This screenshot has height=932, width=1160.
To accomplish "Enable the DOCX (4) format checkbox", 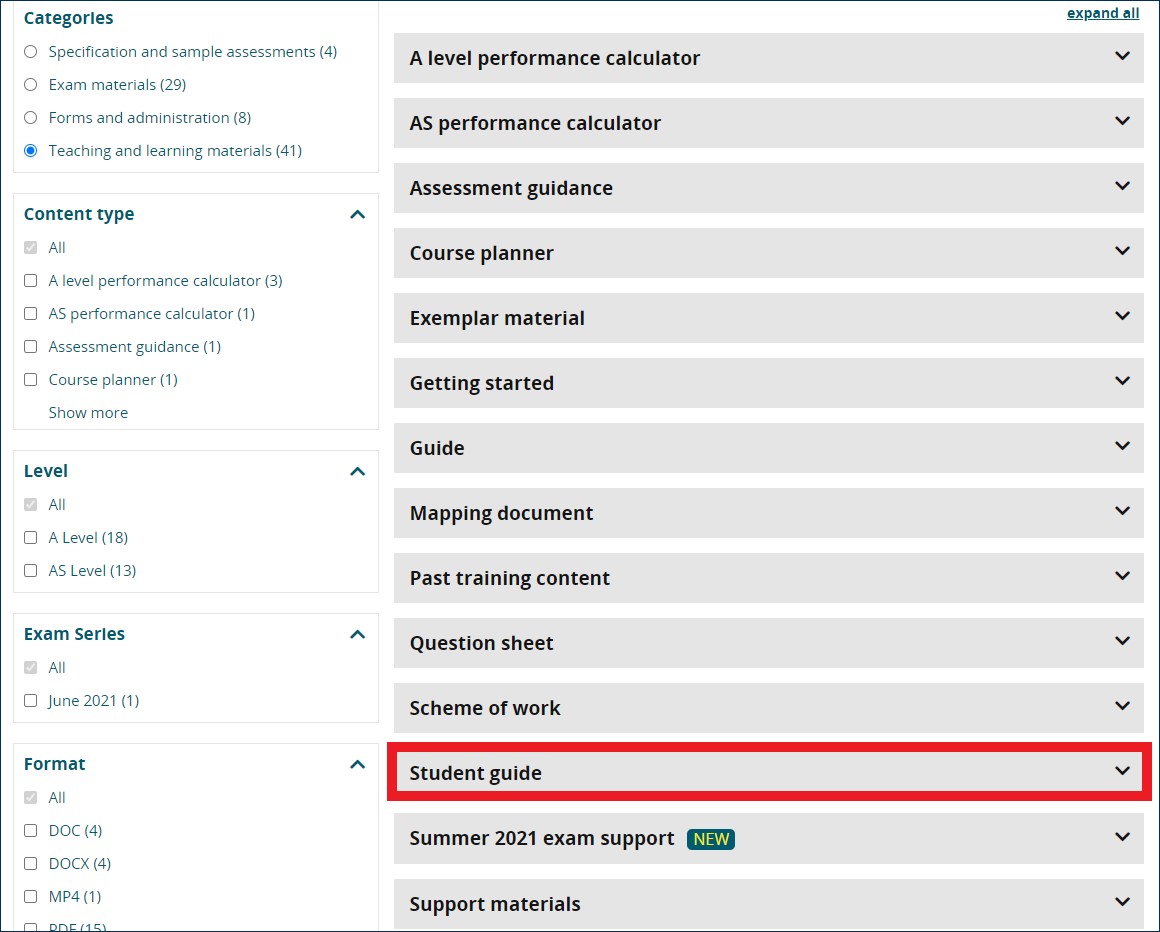I will (30, 864).
